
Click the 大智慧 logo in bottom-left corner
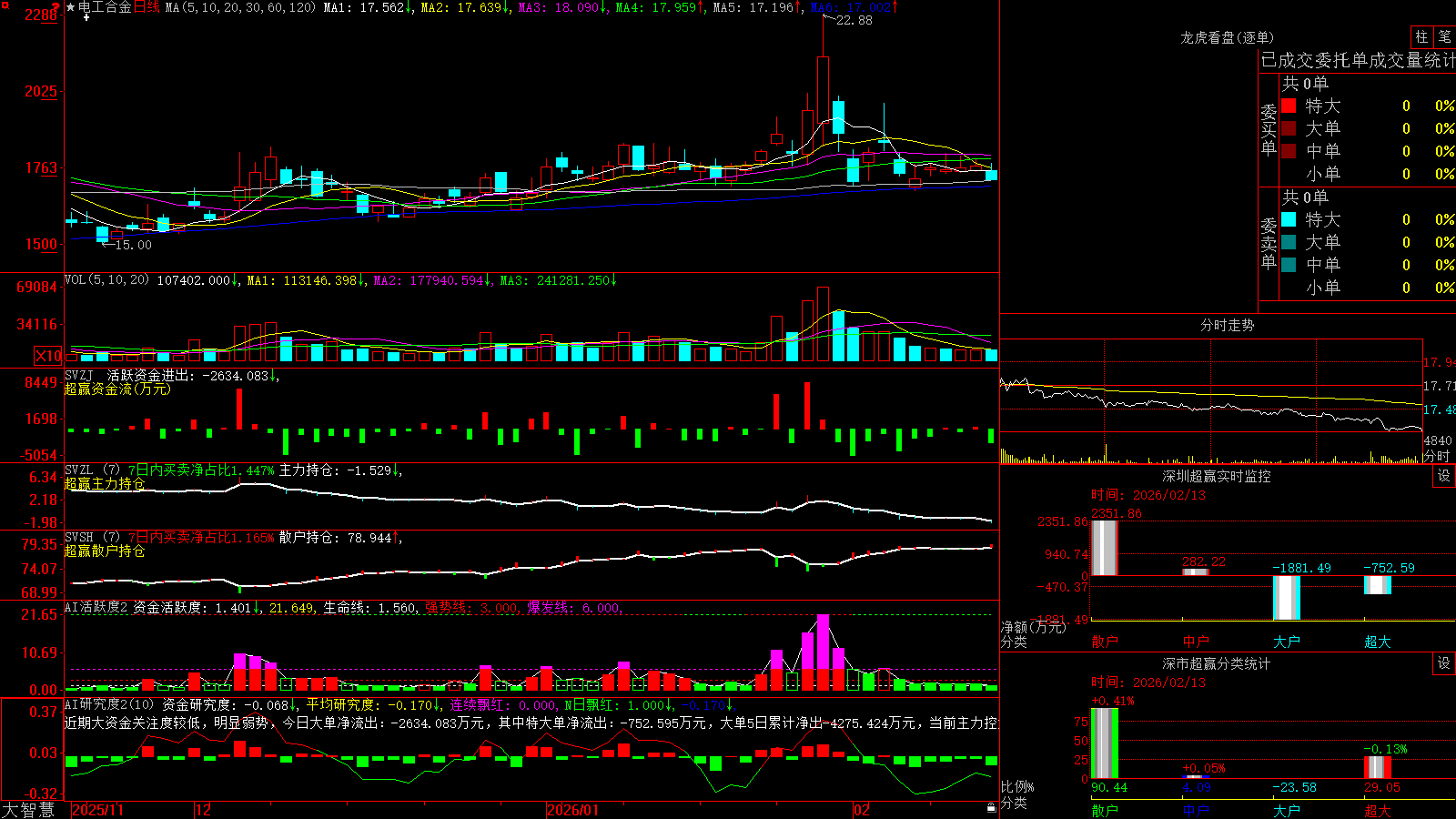point(28,810)
